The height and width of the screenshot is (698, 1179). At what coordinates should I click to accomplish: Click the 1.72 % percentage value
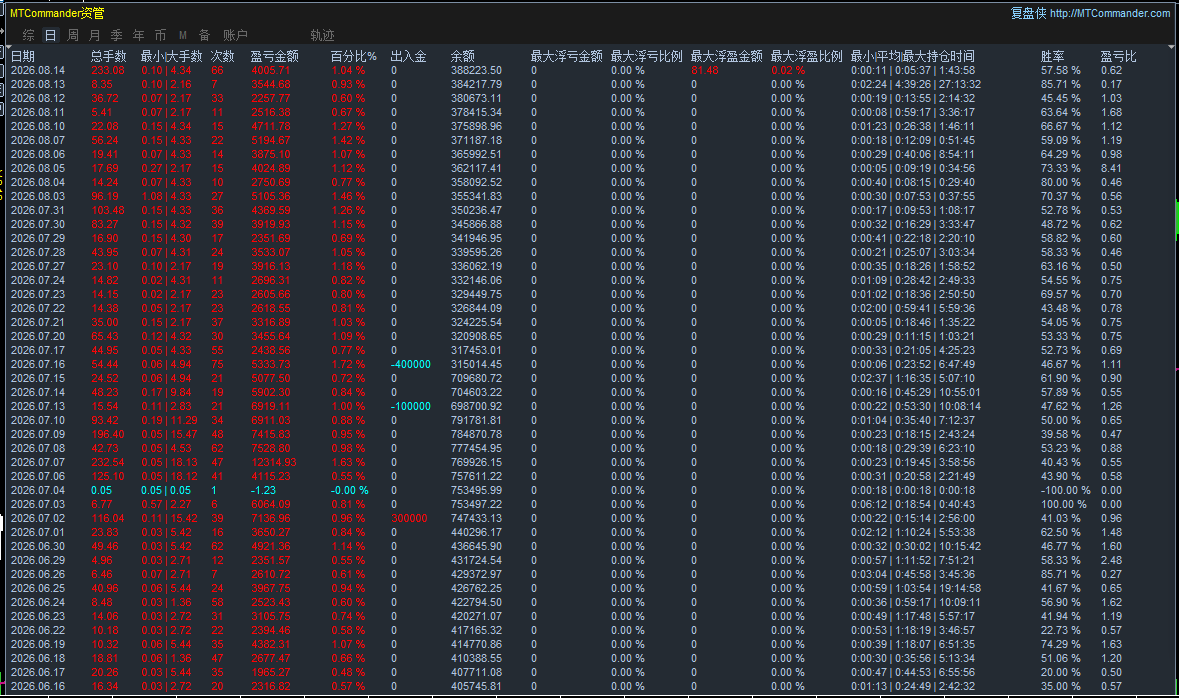348,364
